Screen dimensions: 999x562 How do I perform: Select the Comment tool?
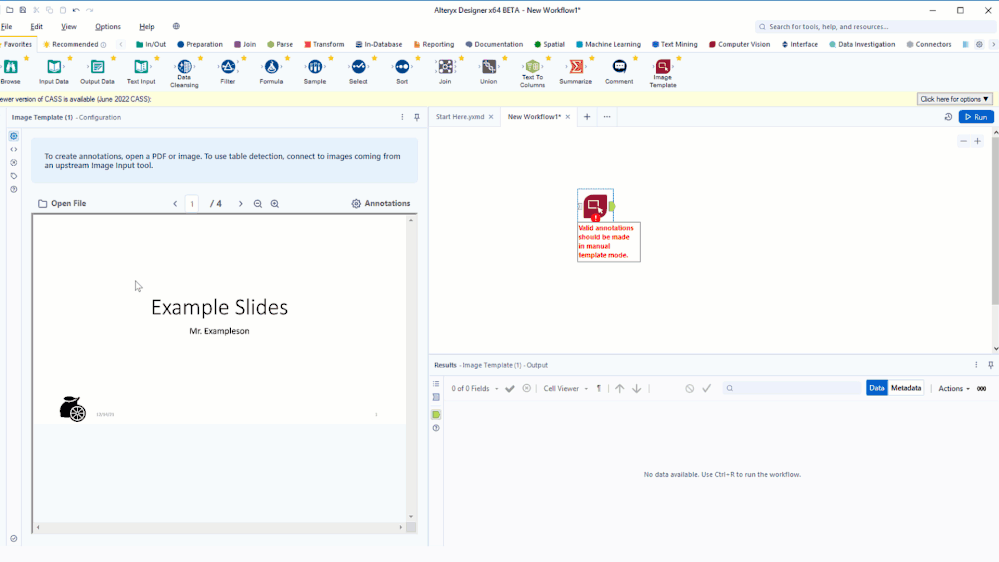coord(619,71)
